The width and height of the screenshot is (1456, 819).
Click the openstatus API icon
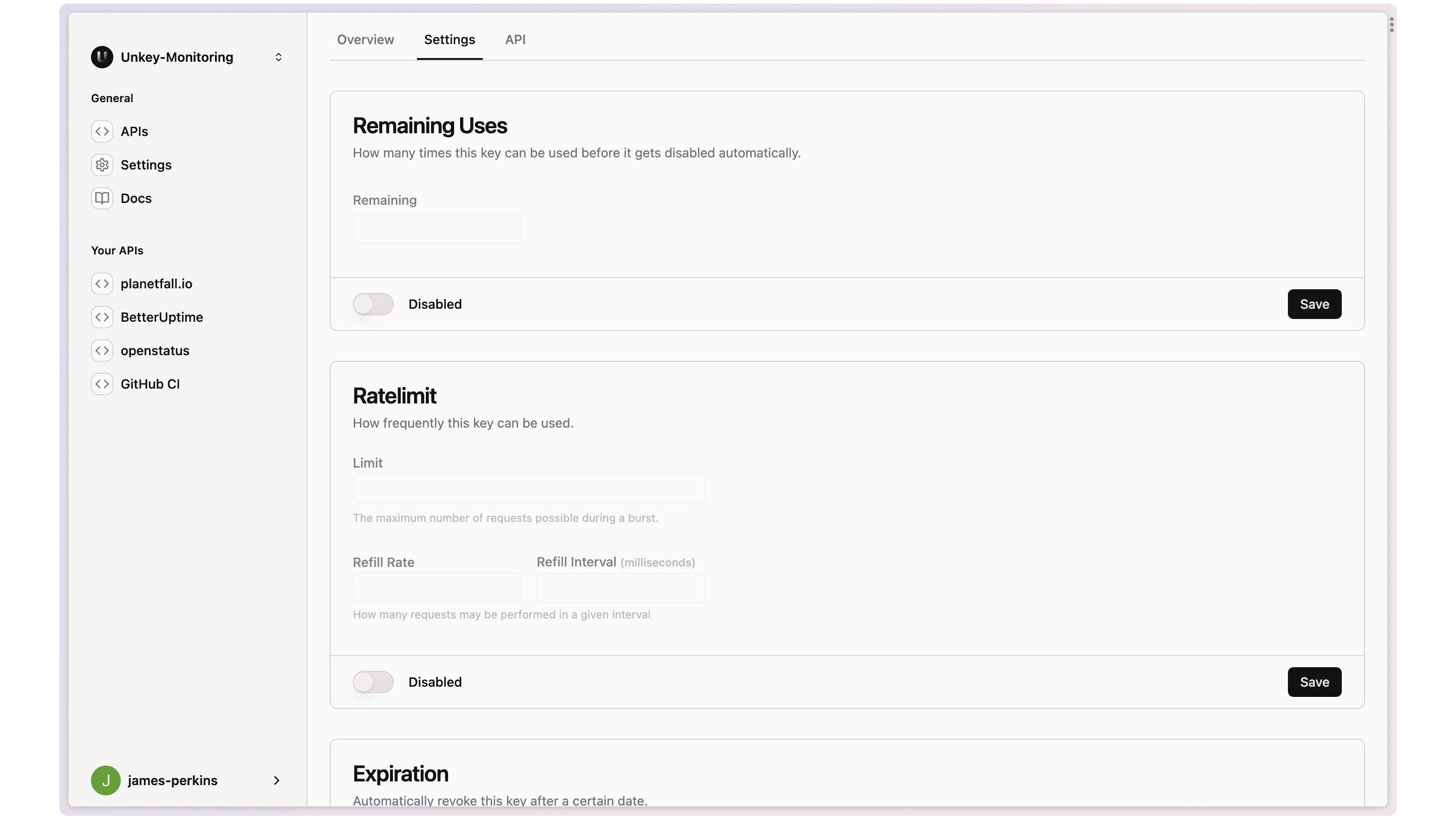pos(102,351)
